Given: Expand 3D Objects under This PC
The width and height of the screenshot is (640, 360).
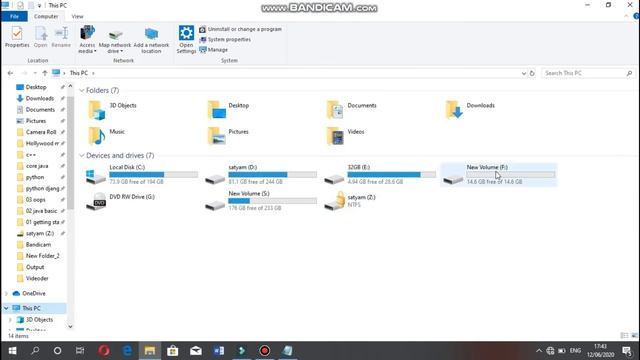Looking at the screenshot, I should coord(10,320).
